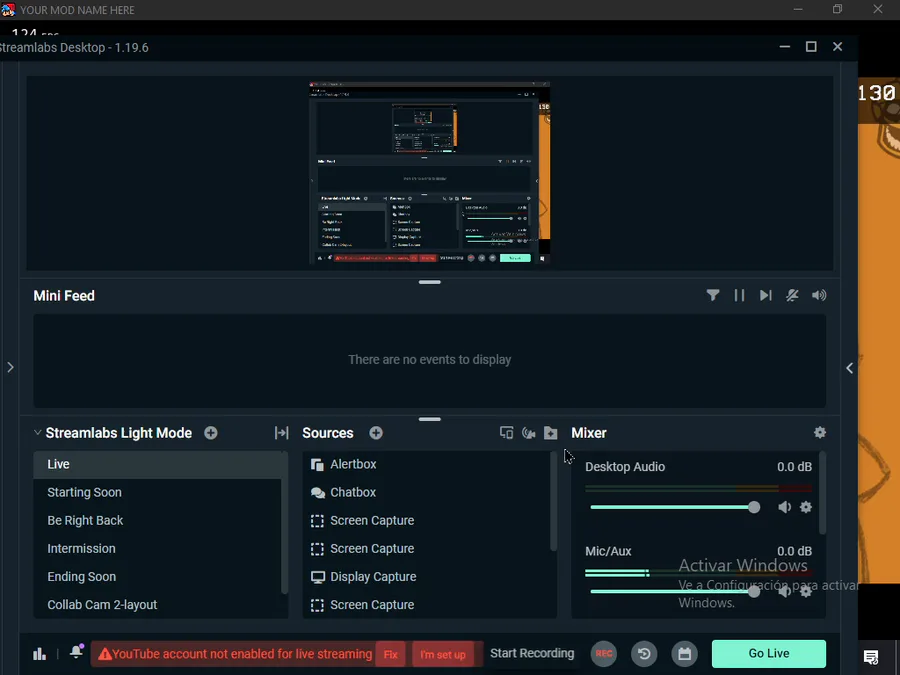Click the Scenes list scrollbar

(x=285, y=522)
